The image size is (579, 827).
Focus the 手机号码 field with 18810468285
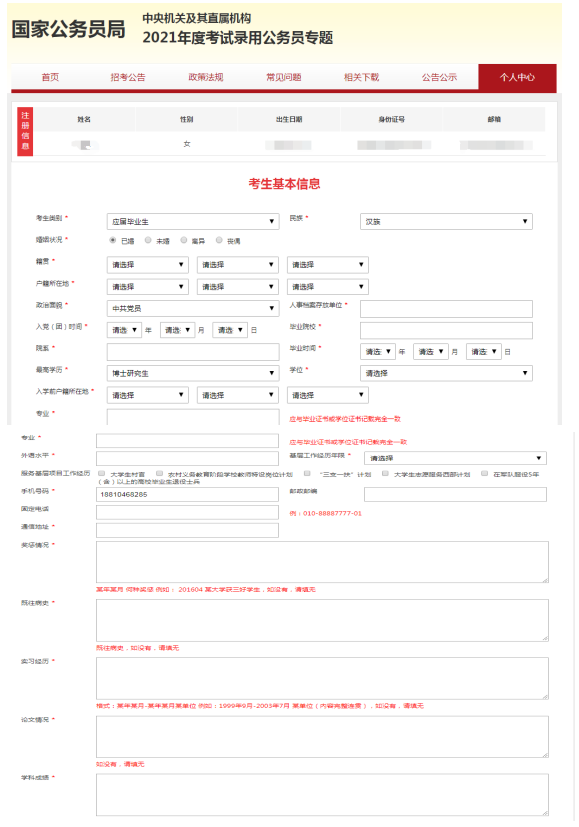coord(187,494)
